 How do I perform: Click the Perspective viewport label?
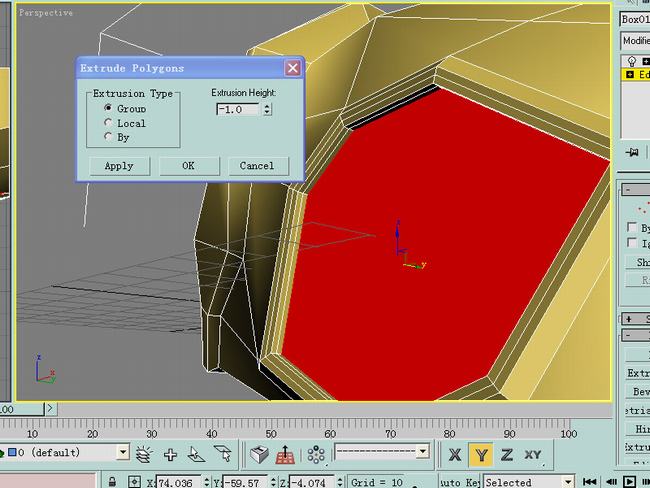[46, 13]
